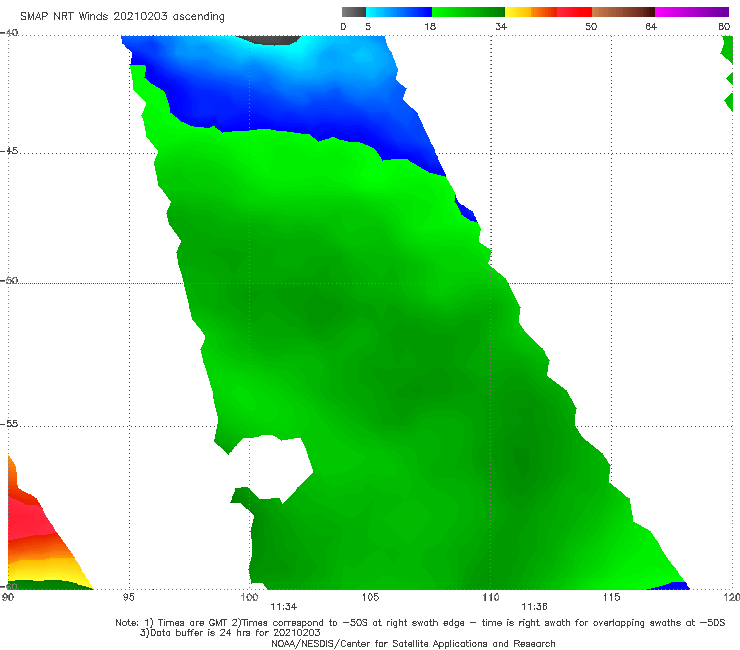This screenshot has height=650, width=740.
Task: Click the longitude label '105' on the bottom axis
Action: click(370, 597)
